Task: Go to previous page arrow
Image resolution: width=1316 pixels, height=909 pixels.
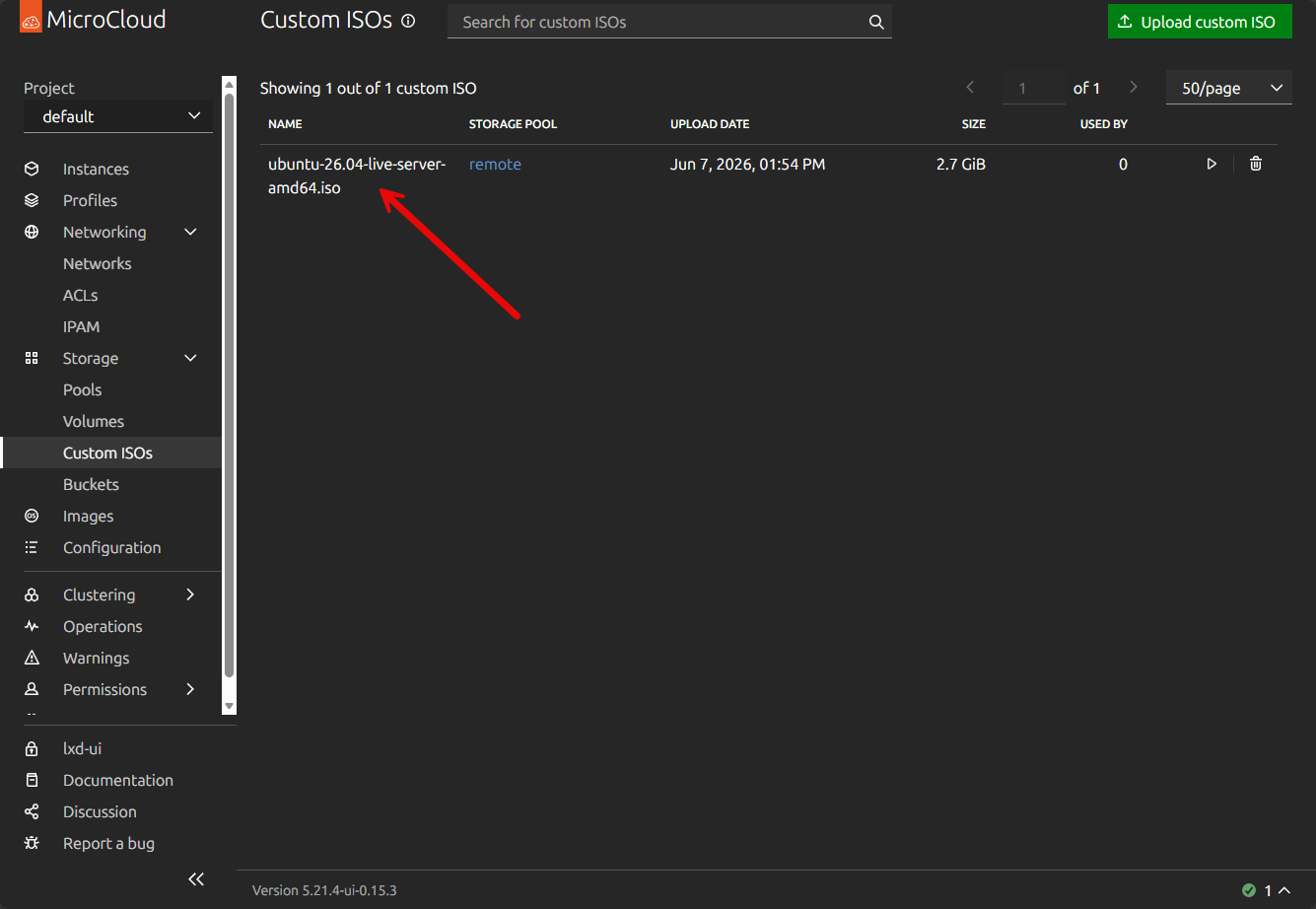Action: click(970, 87)
